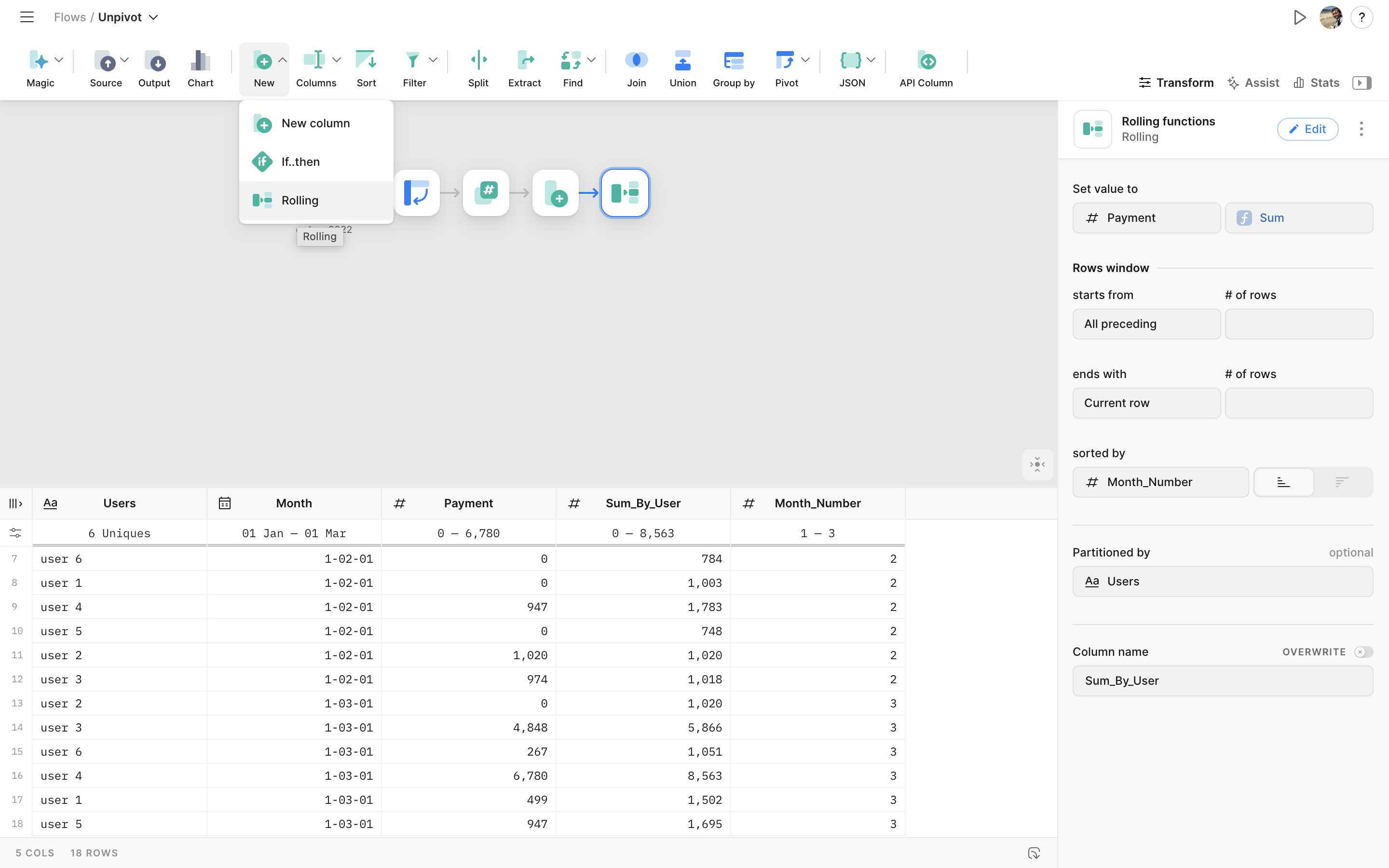Viewport: 1389px width, 868px height.
Task: Toggle the OVERWRITE switch
Action: (1363, 651)
